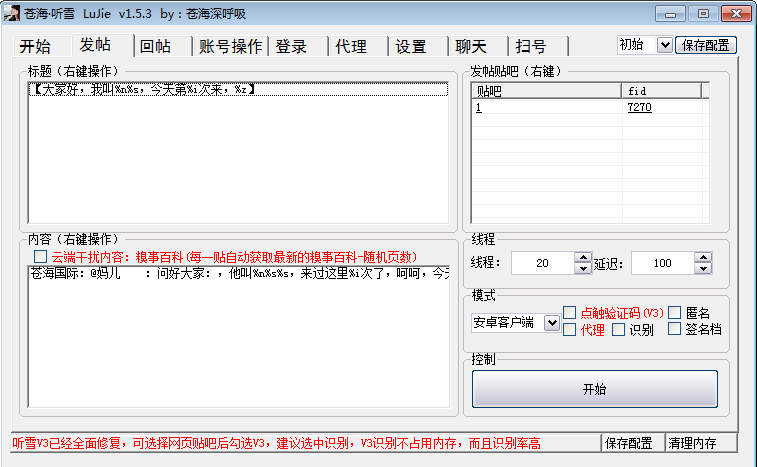Enable the 云端干扰内容 checkbox
The image size is (757, 467).
pos(41,256)
